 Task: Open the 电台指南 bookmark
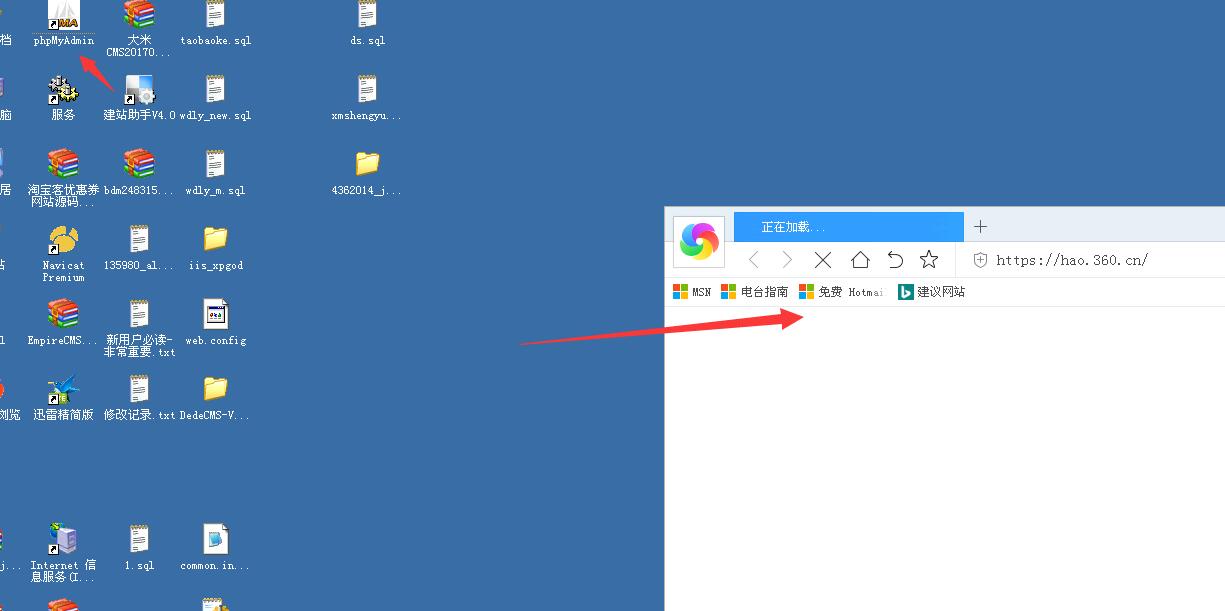[x=754, y=292]
